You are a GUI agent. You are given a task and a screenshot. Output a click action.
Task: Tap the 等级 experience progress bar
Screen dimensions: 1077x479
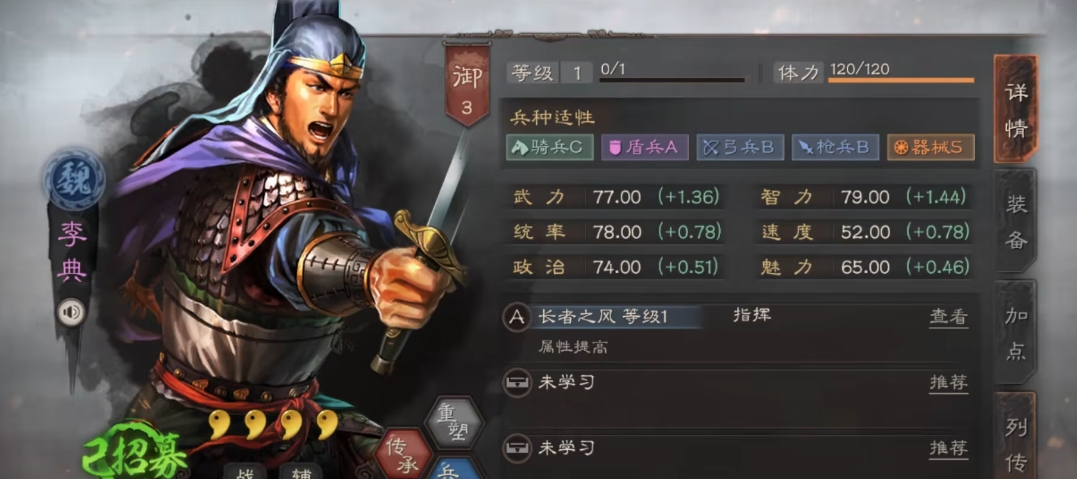[672, 80]
